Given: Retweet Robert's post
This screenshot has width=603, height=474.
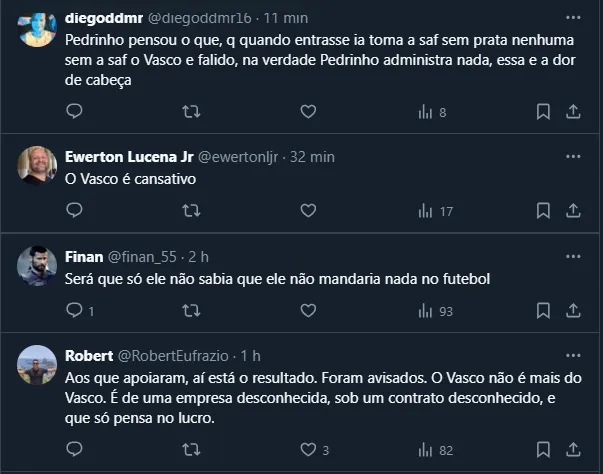Looking at the screenshot, I should click(x=191, y=450).
